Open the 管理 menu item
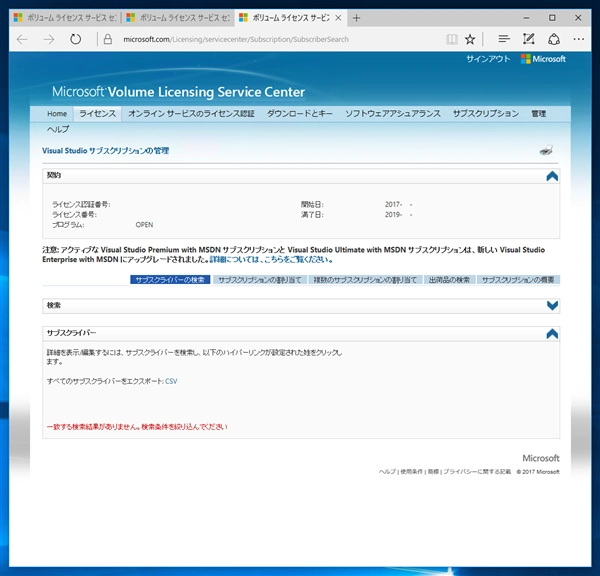 pyautogui.click(x=538, y=114)
